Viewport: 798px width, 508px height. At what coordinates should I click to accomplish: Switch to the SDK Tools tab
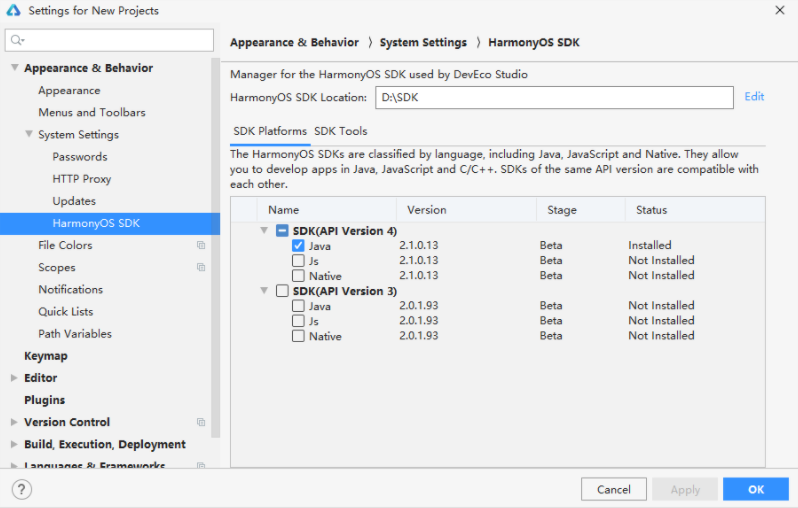340,131
